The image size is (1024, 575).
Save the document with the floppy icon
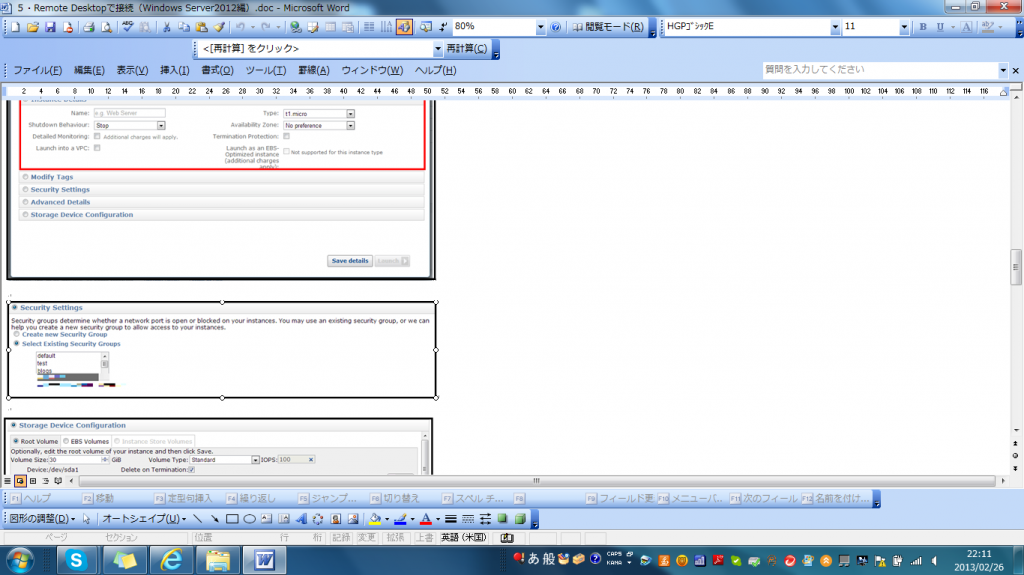click(x=50, y=27)
